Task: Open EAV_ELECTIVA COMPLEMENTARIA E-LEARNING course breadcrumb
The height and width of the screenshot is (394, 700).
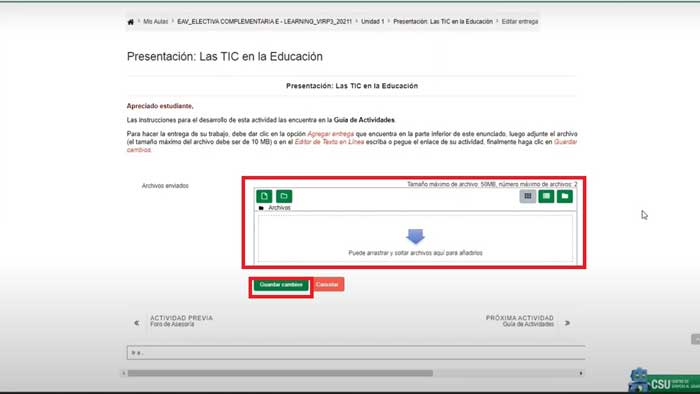Action: pos(264,21)
